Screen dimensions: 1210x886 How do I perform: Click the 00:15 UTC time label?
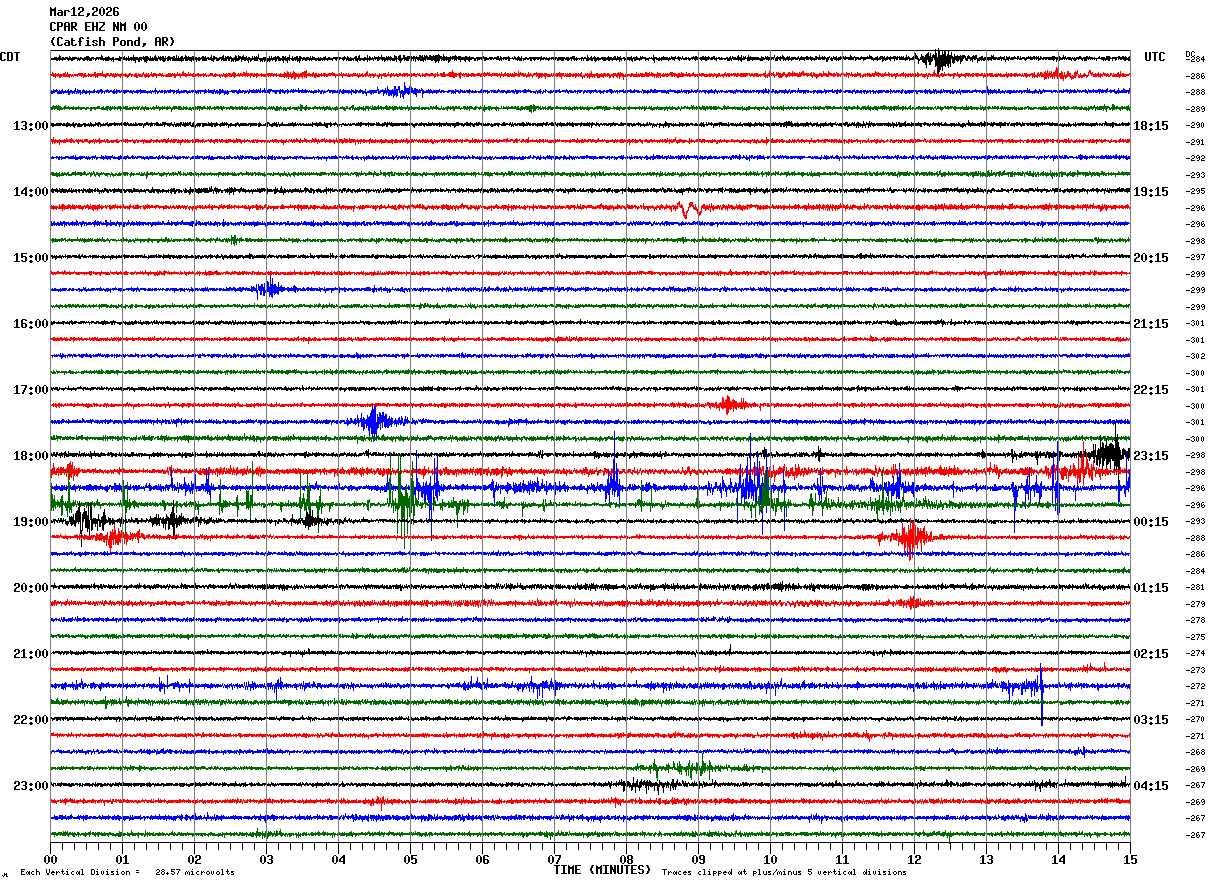[x=1151, y=521]
